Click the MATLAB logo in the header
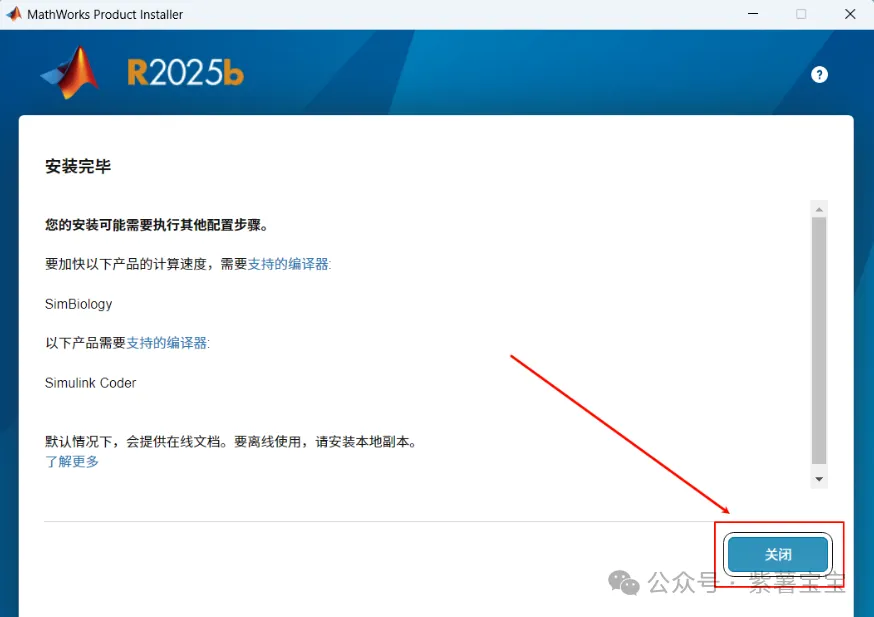The height and width of the screenshot is (617, 874). [71, 73]
